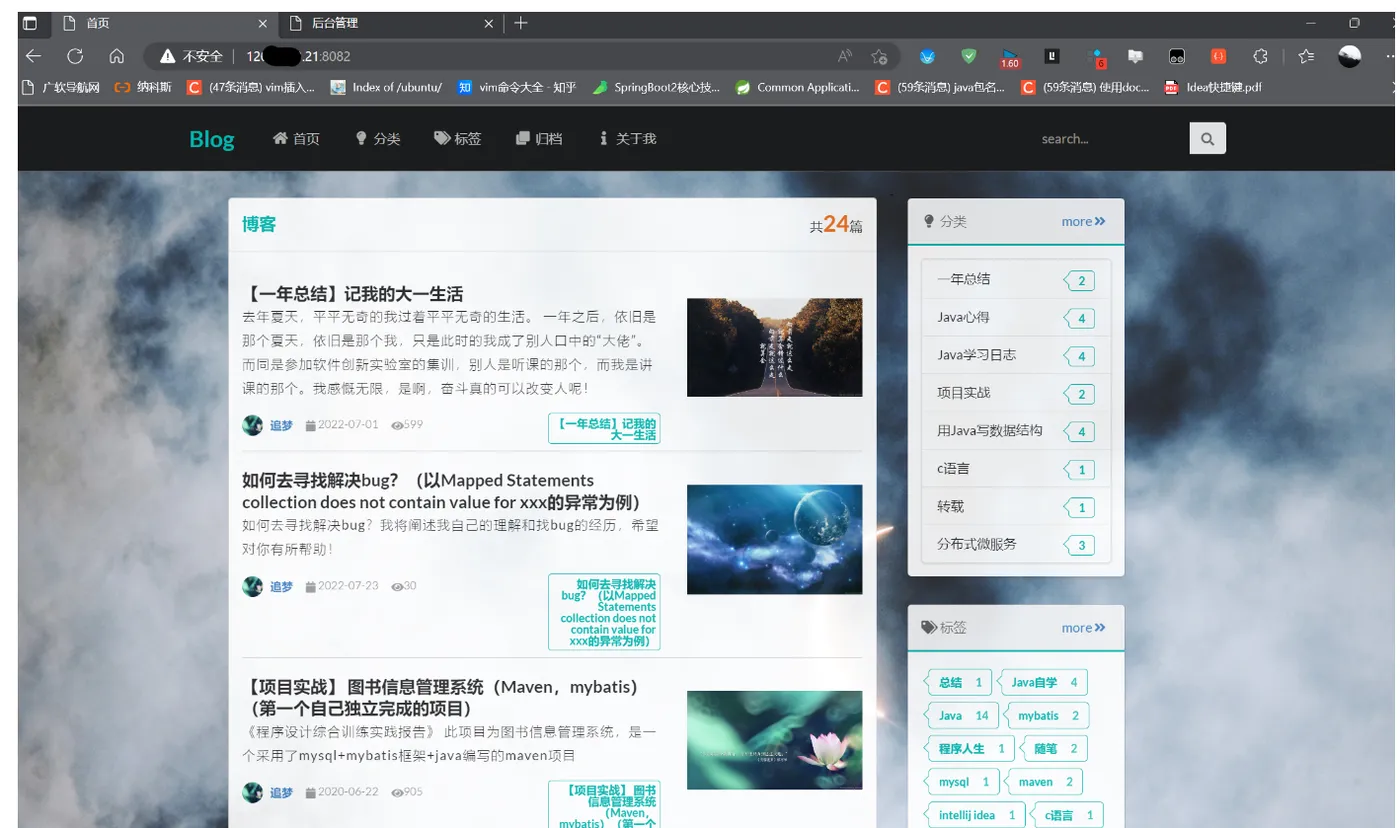
Task: Open the extension with 1.60 badge
Action: click(x=1010, y=57)
